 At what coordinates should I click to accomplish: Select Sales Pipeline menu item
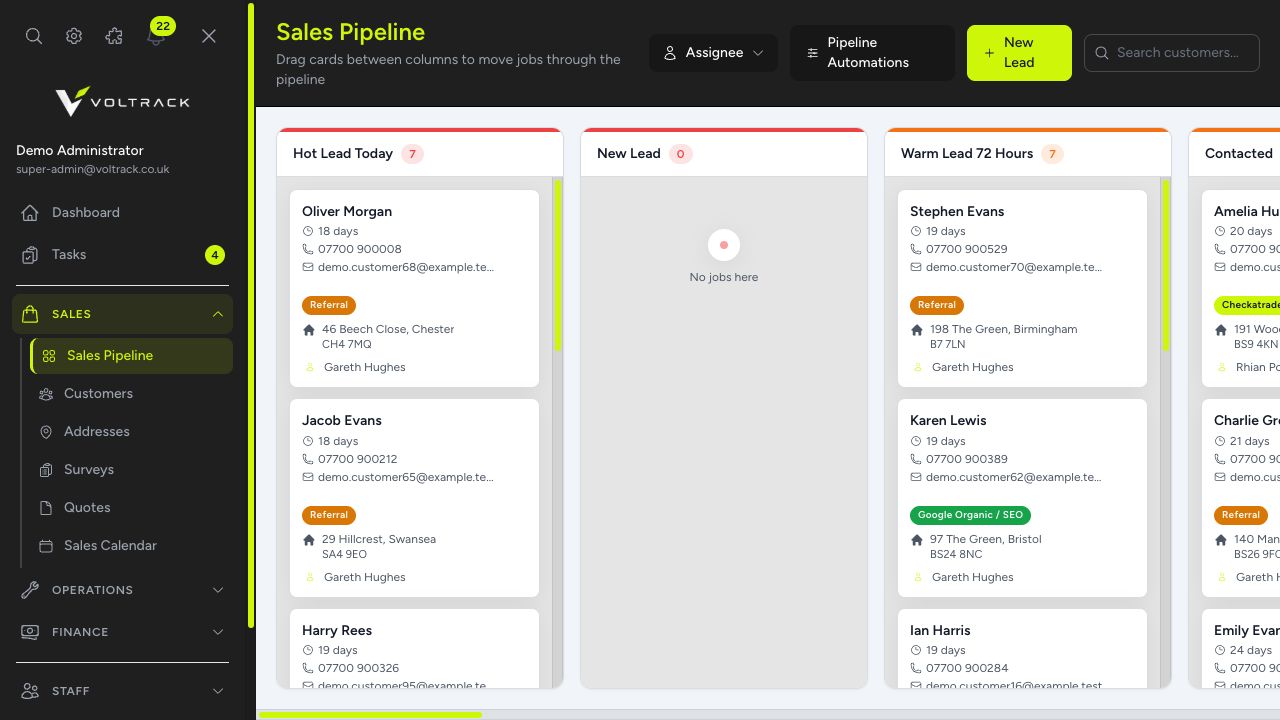(132, 356)
